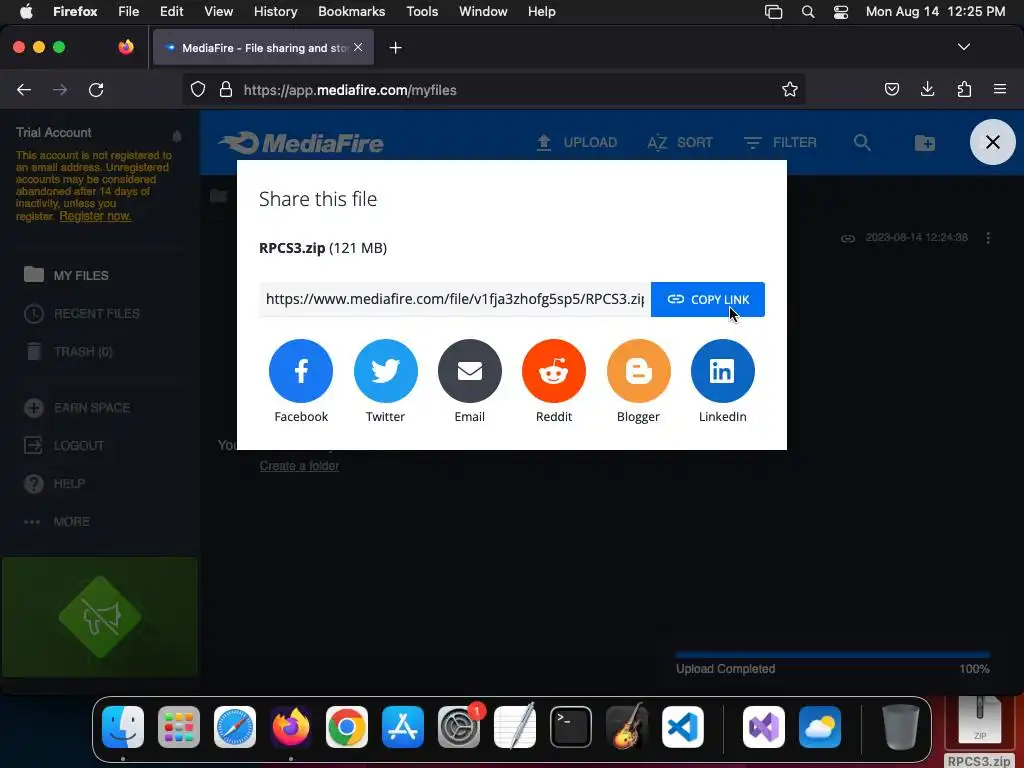Click the site padlock icon
This screenshot has width=1024, height=768.
[x=226, y=89]
